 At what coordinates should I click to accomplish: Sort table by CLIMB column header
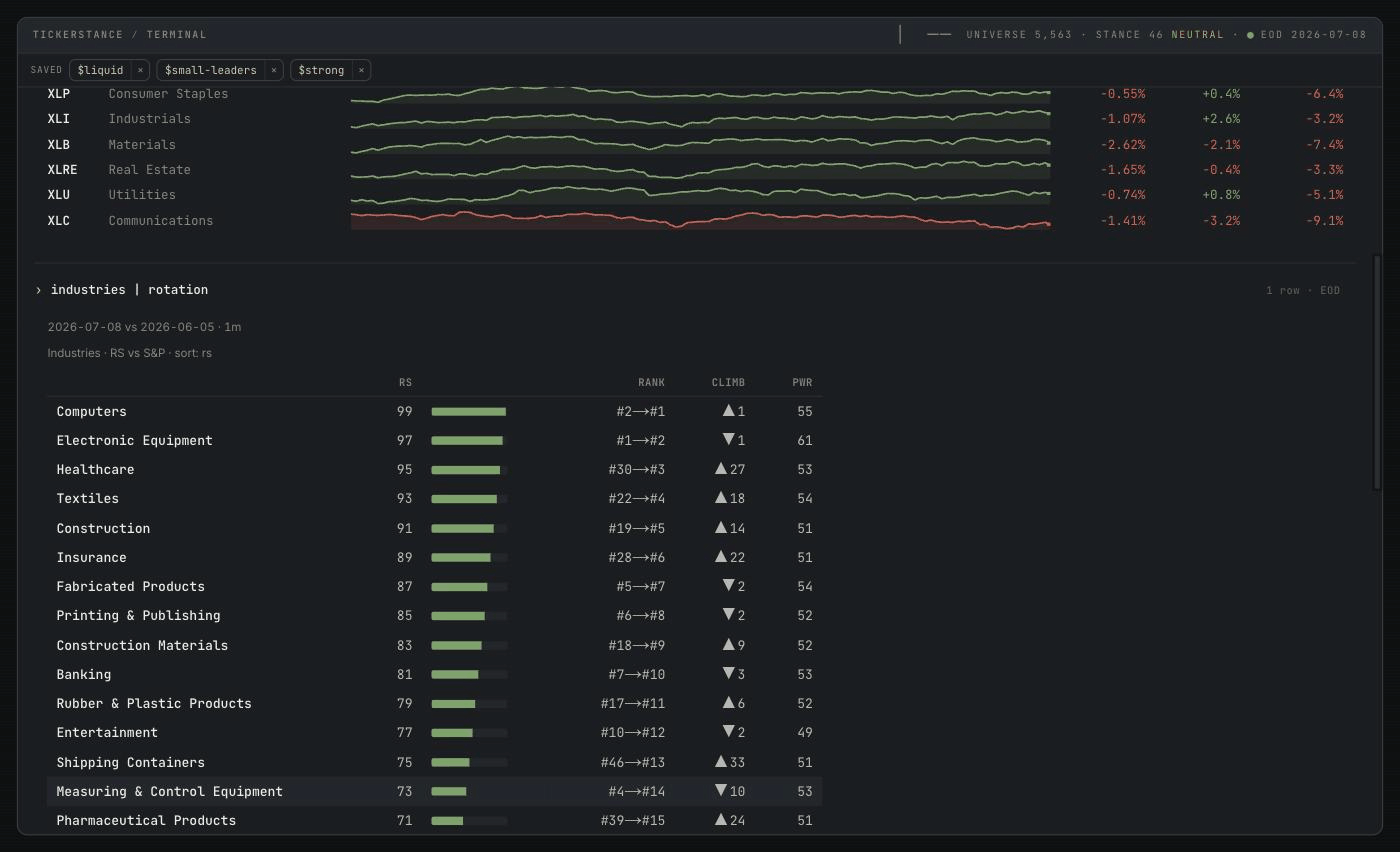pos(728,382)
